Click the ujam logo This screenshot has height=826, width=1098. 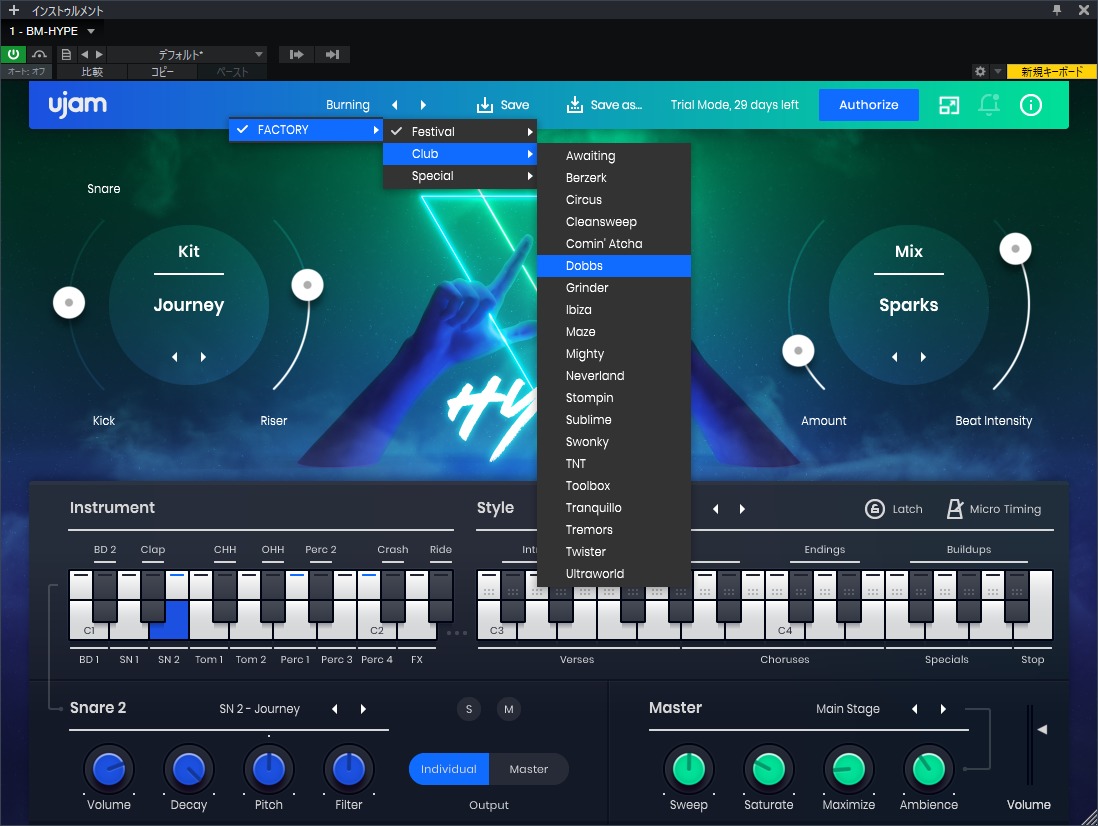(x=78, y=105)
